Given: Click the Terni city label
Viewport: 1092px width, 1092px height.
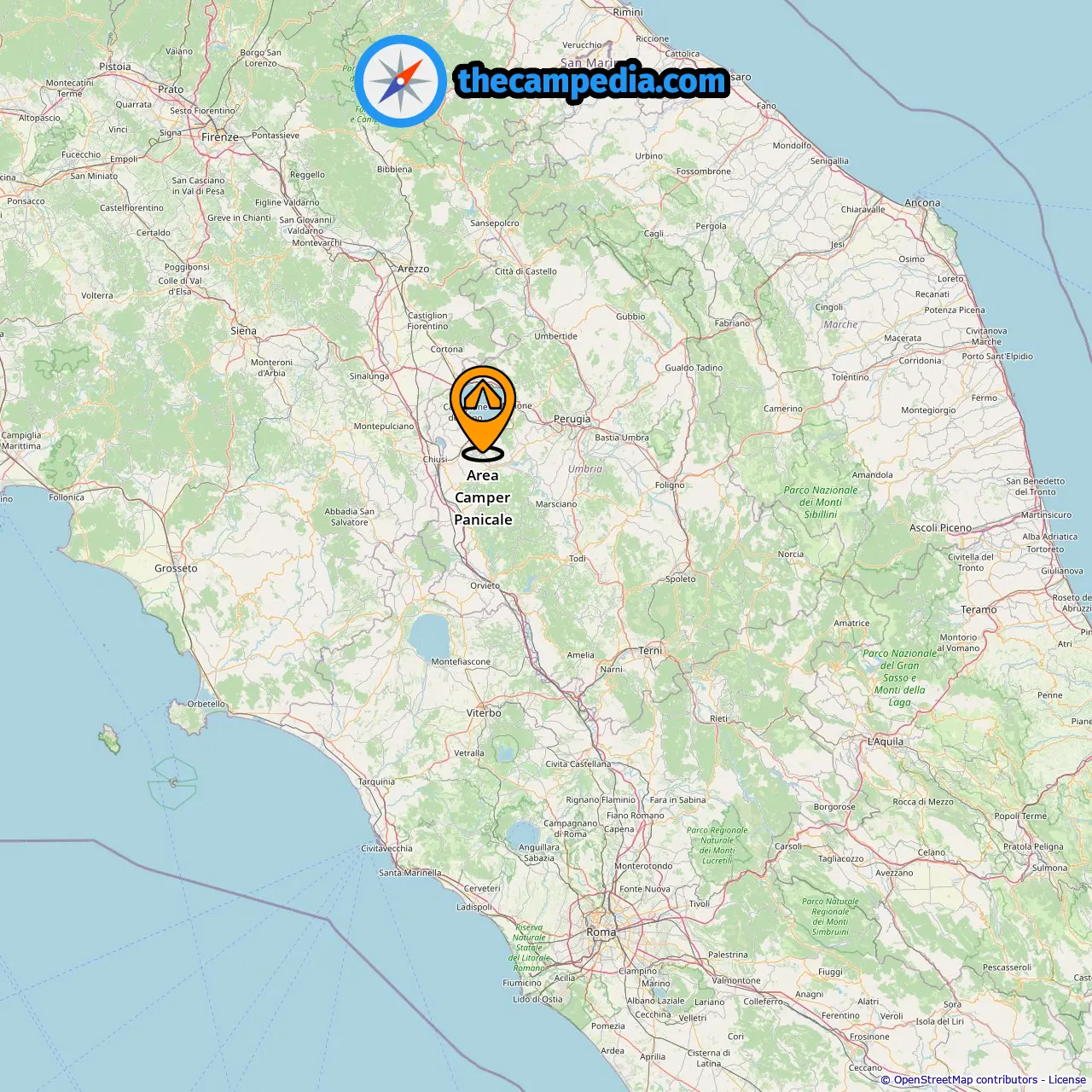Looking at the screenshot, I should pos(650,650).
